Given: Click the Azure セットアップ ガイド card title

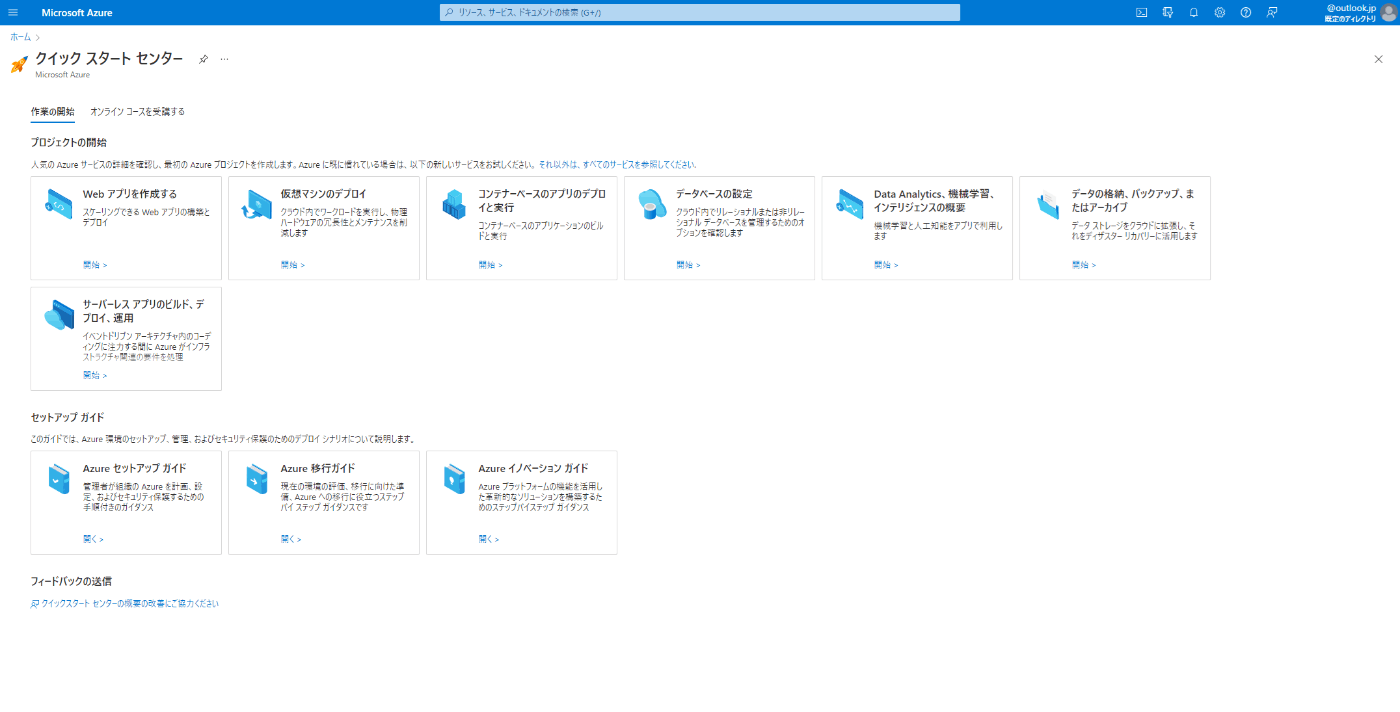Looking at the screenshot, I should [x=135, y=468].
